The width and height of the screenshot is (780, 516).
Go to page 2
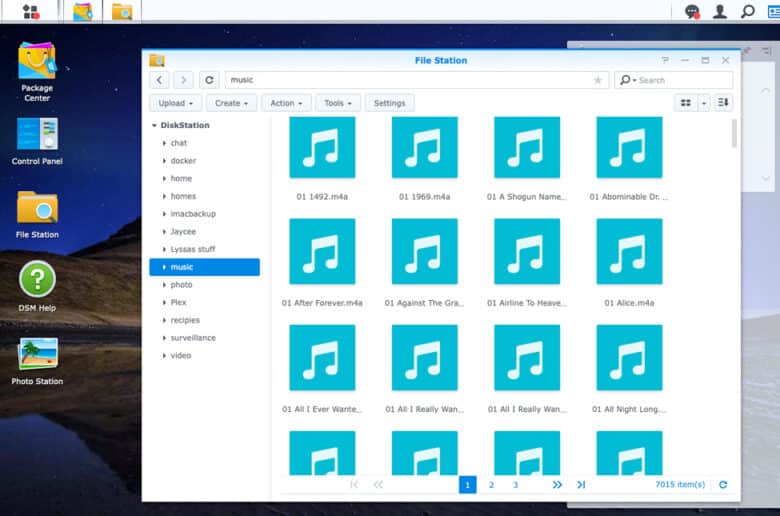pos(491,485)
